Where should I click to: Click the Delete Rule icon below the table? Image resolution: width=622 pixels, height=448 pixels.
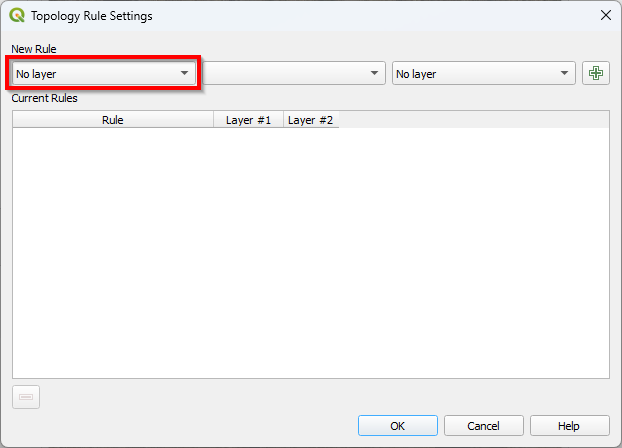tap(26, 397)
